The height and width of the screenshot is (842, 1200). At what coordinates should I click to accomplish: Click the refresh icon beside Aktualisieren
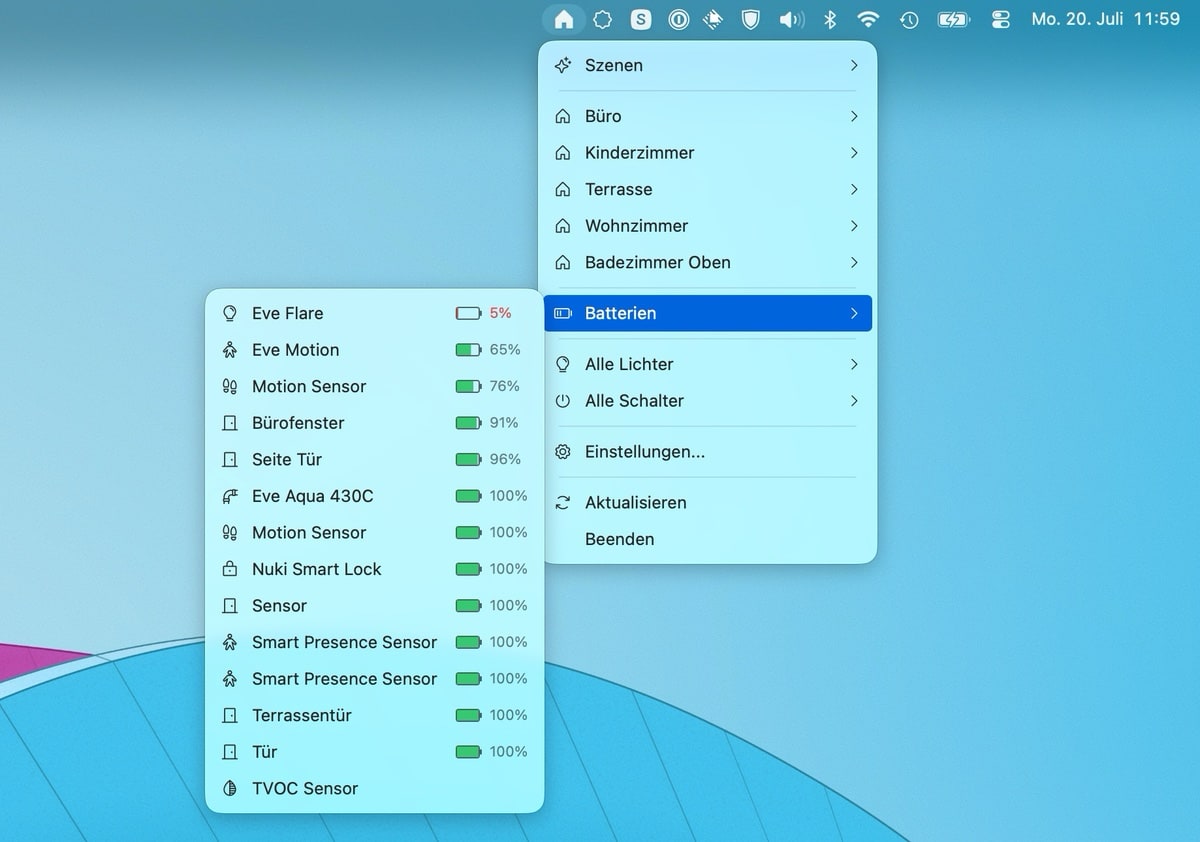[x=563, y=503]
